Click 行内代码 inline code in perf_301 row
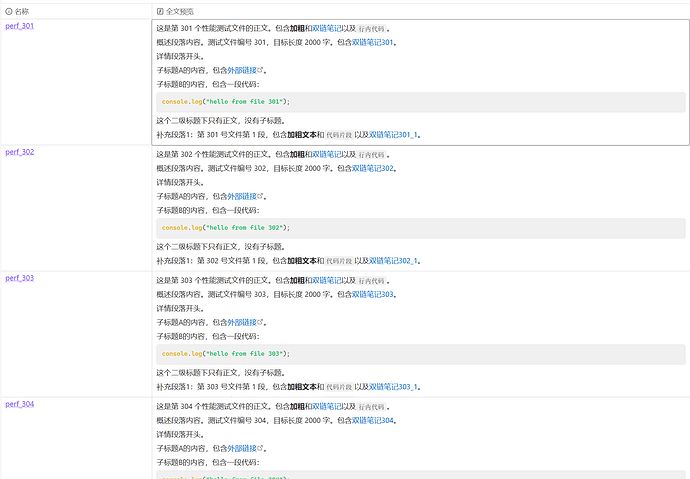690x479 pixels. [371, 29]
